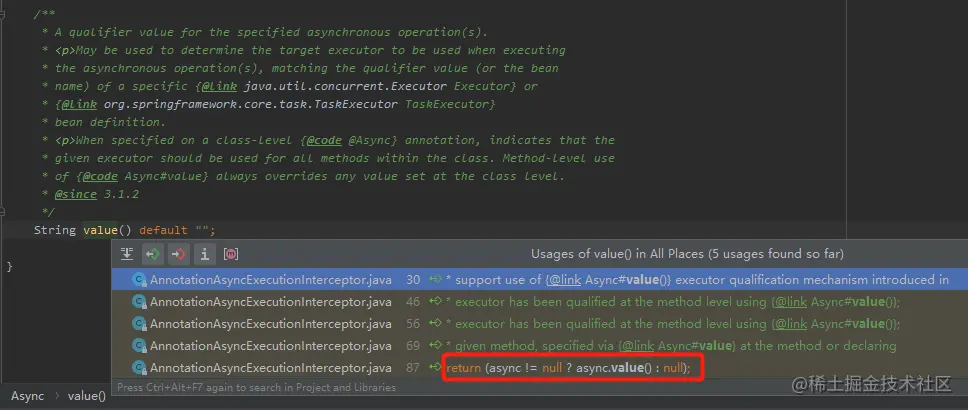Select the usage row at line 30
968x410 pixels.
[540, 280]
